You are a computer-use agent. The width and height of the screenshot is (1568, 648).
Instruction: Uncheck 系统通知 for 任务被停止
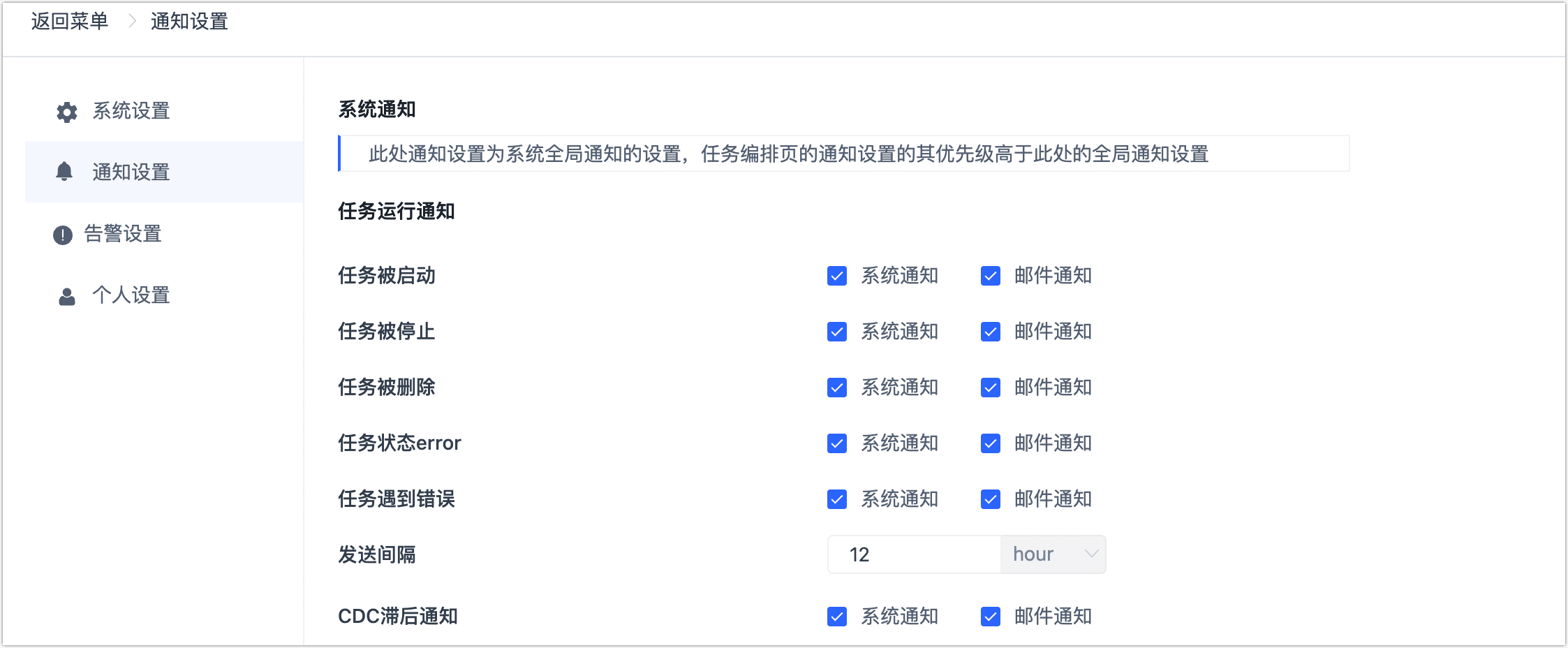836,332
